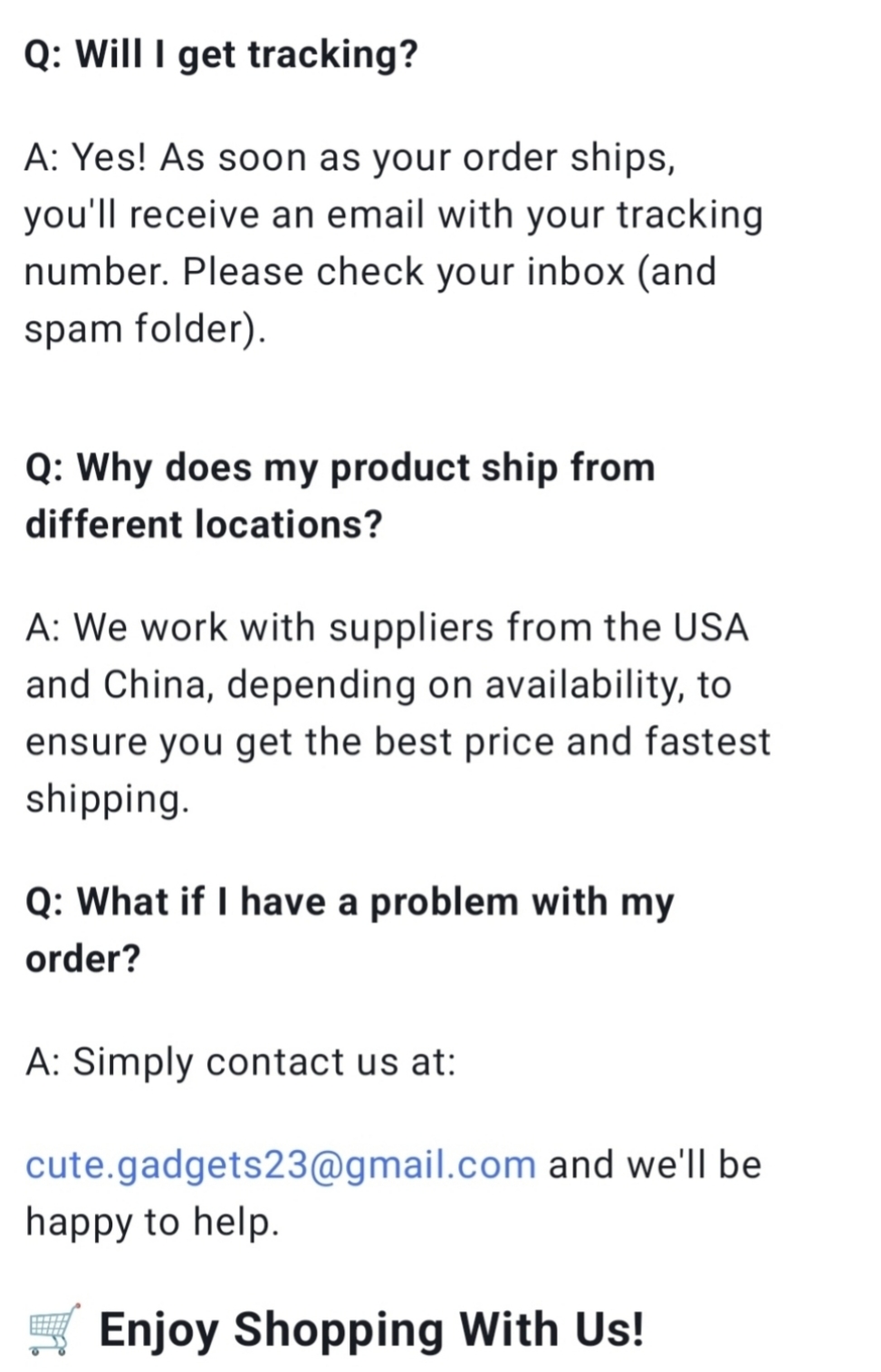Click the "and we'll be" text after the email
Image resolution: width=881 pixels, height=1372 pixels.
point(655,1165)
